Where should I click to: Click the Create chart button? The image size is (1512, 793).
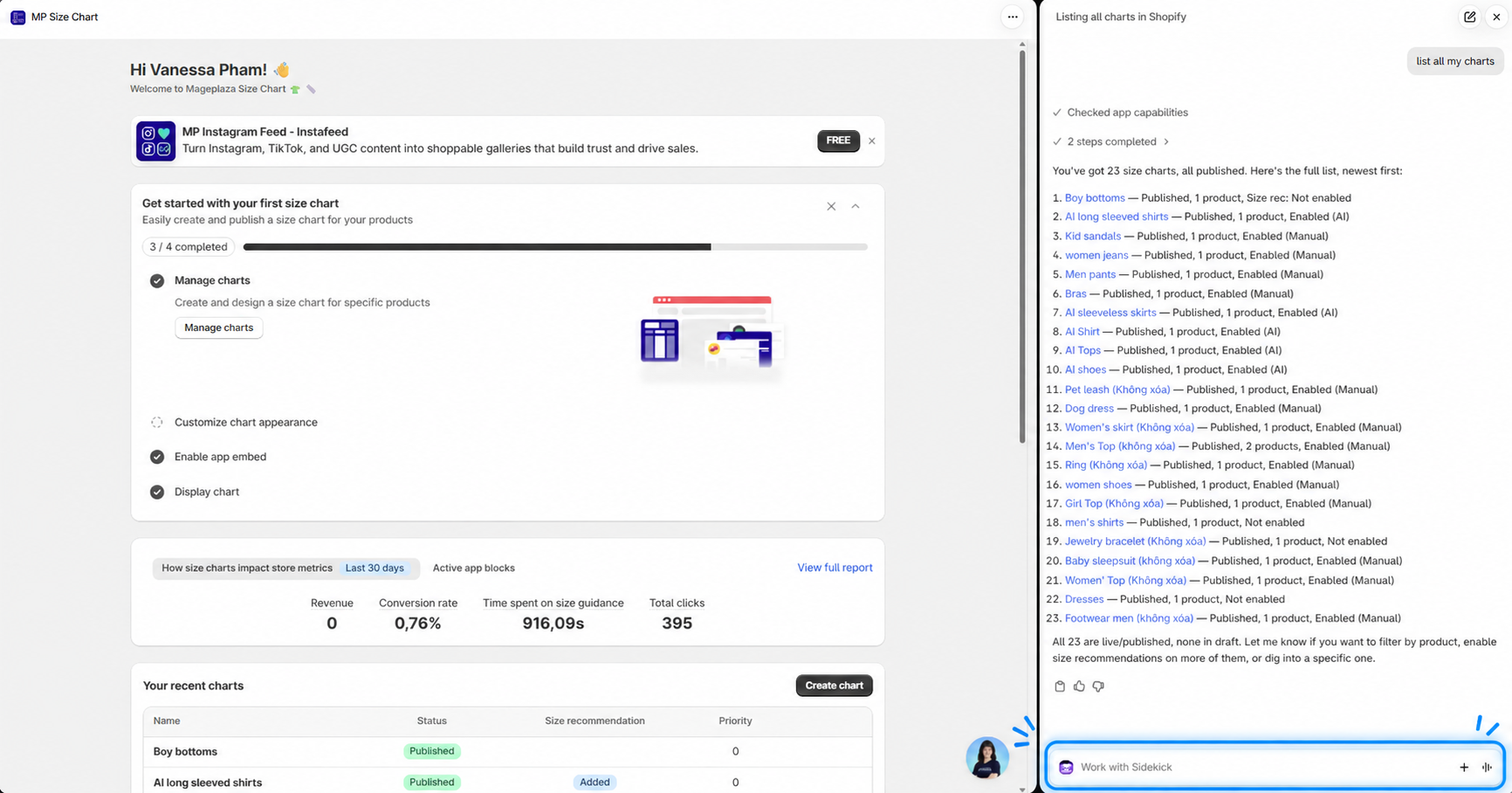pyautogui.click(x=834, y=686)
